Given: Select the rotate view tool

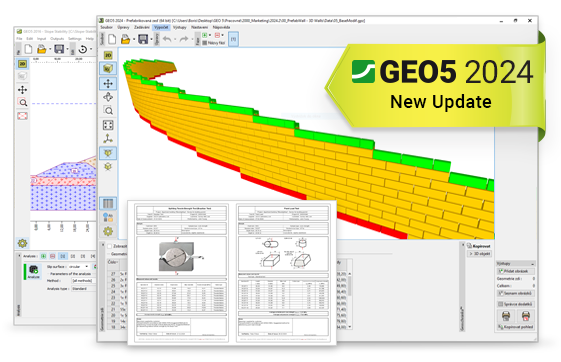Looking at the screenshot, I should point(108,97).
